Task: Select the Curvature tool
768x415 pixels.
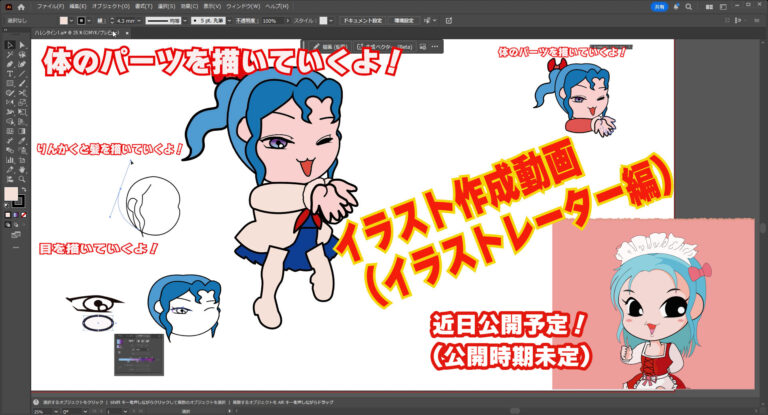Action: pyautogui.click(x=22, y=64)
